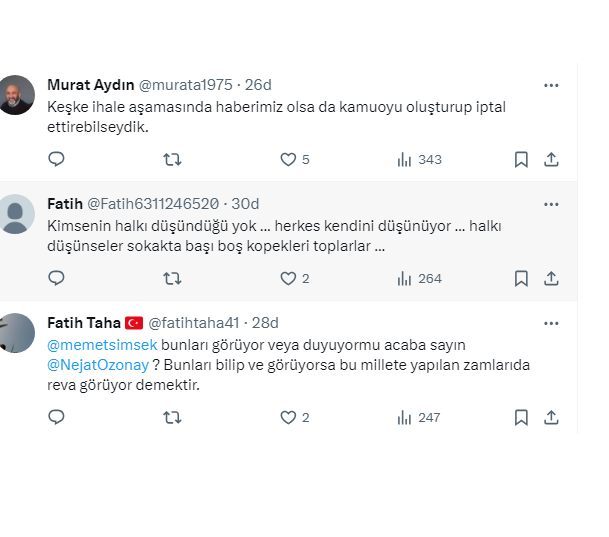The image size is (609, 537).
Task: Open the @memetsimsek mention link
Action: click(x=88, y=344)
